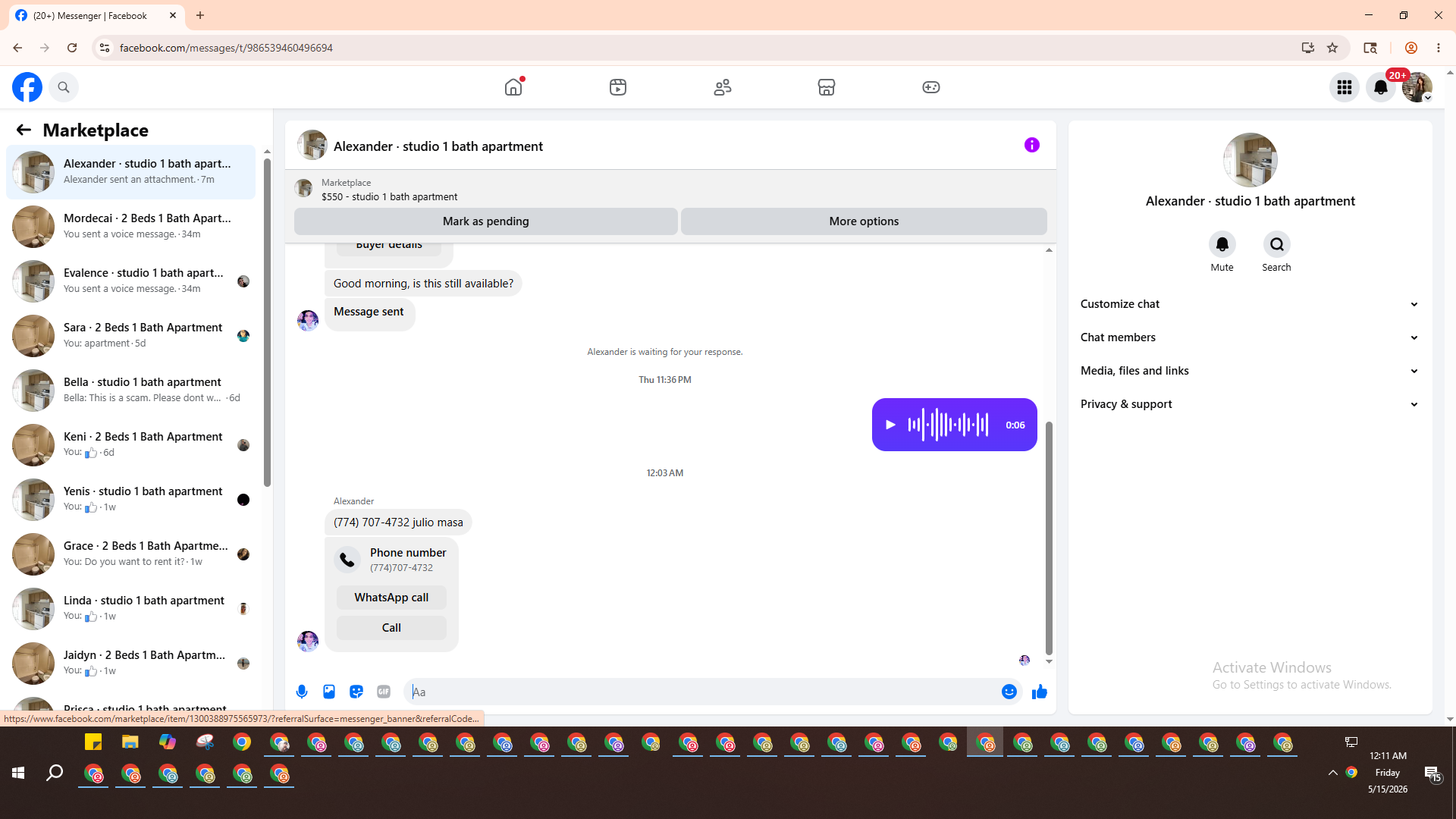Go to Home feed icon
The height and width of the screenshot is (819, 1456).
[513, 87]
